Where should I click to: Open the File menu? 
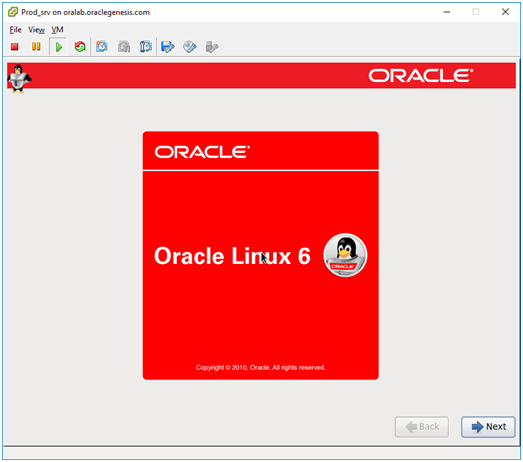[15, 30]
